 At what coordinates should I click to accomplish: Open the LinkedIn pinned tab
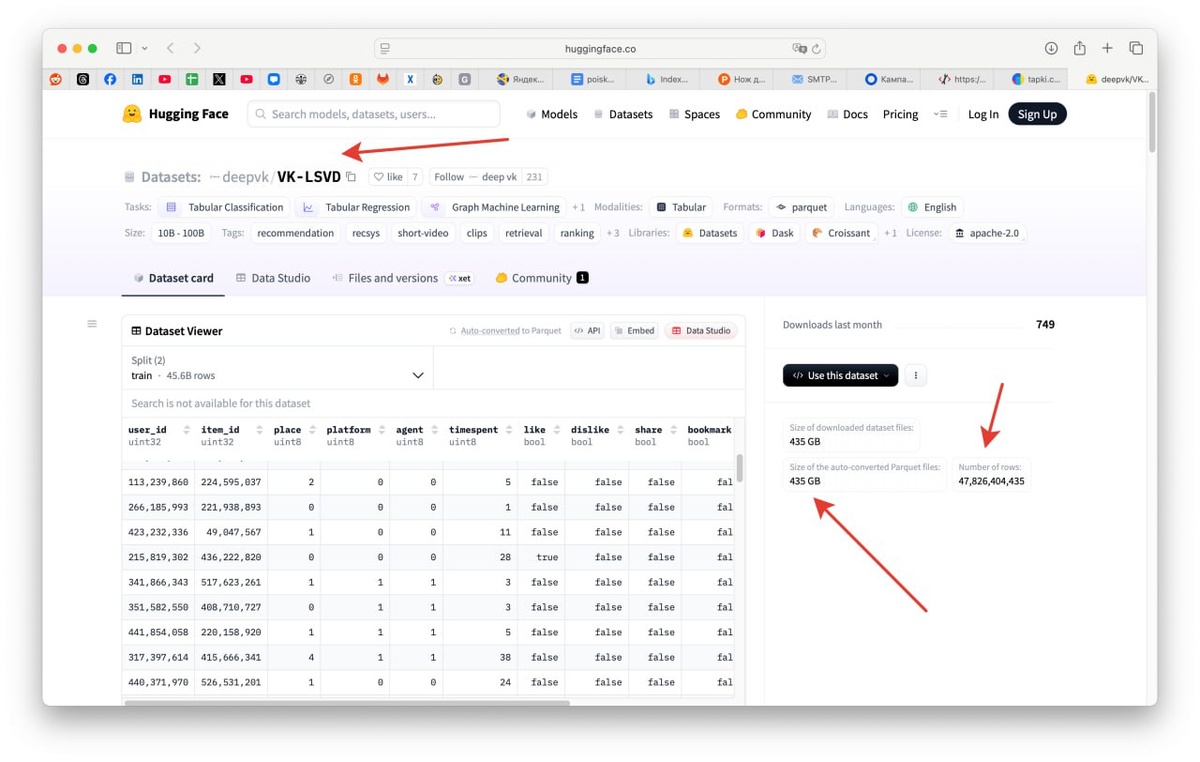click(x=137, y=79)
